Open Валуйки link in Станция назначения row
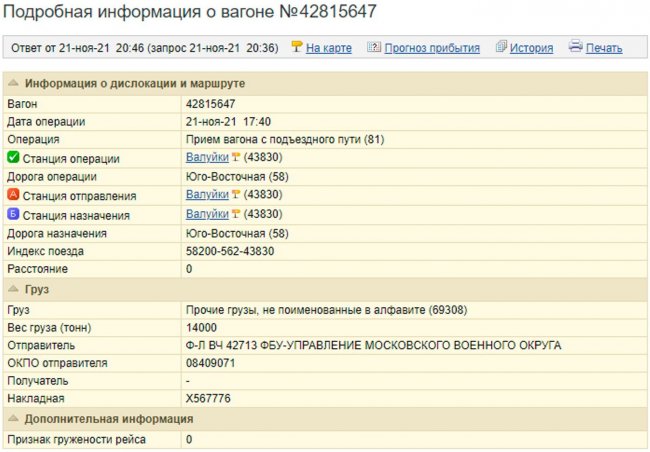 (x=207, y=214)
